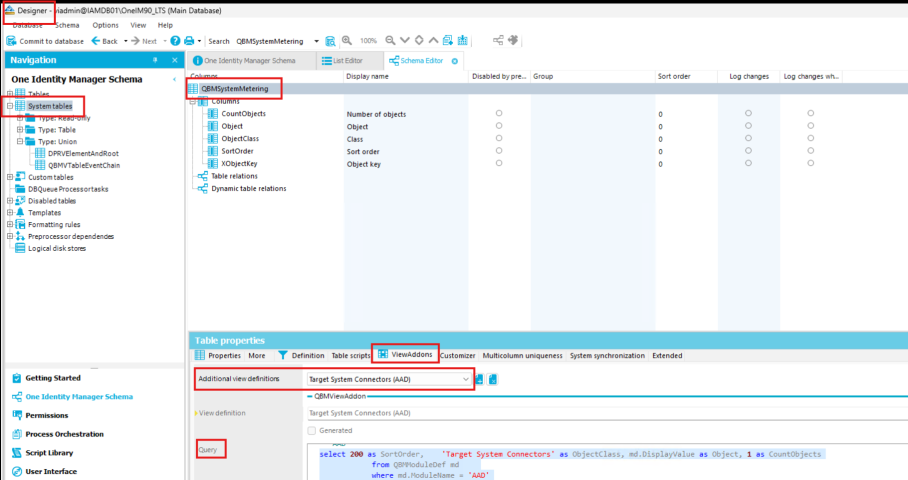The width and height of the screenshot is (908, 480).
Task: Click the printer icon in the toolbar
Action: [189, 41]
